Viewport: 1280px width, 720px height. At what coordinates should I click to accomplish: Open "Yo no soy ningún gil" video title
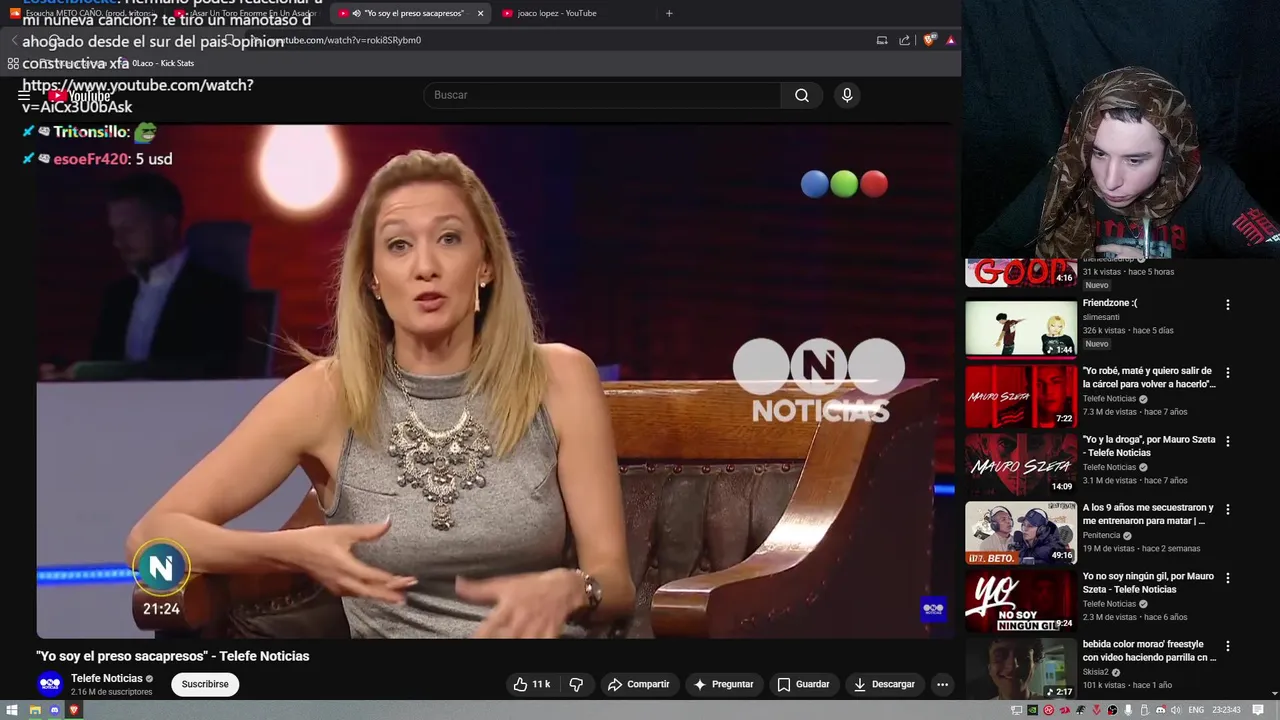[1148, 582]
